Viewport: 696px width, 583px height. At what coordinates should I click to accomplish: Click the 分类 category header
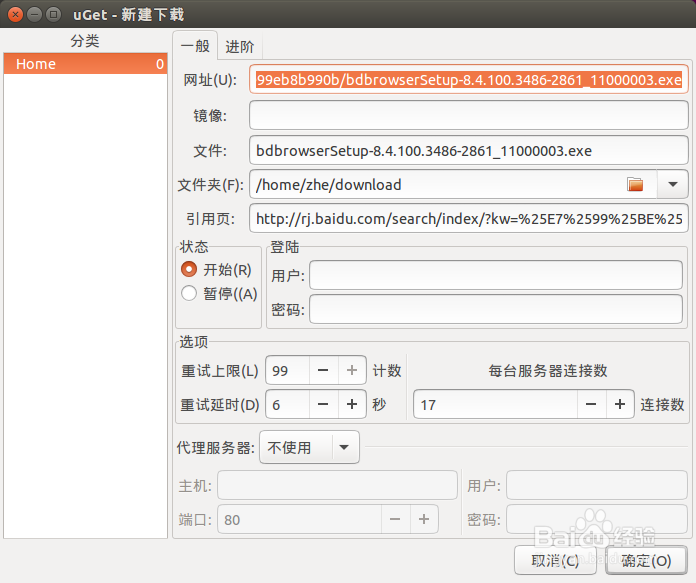(x=85, y=41)
